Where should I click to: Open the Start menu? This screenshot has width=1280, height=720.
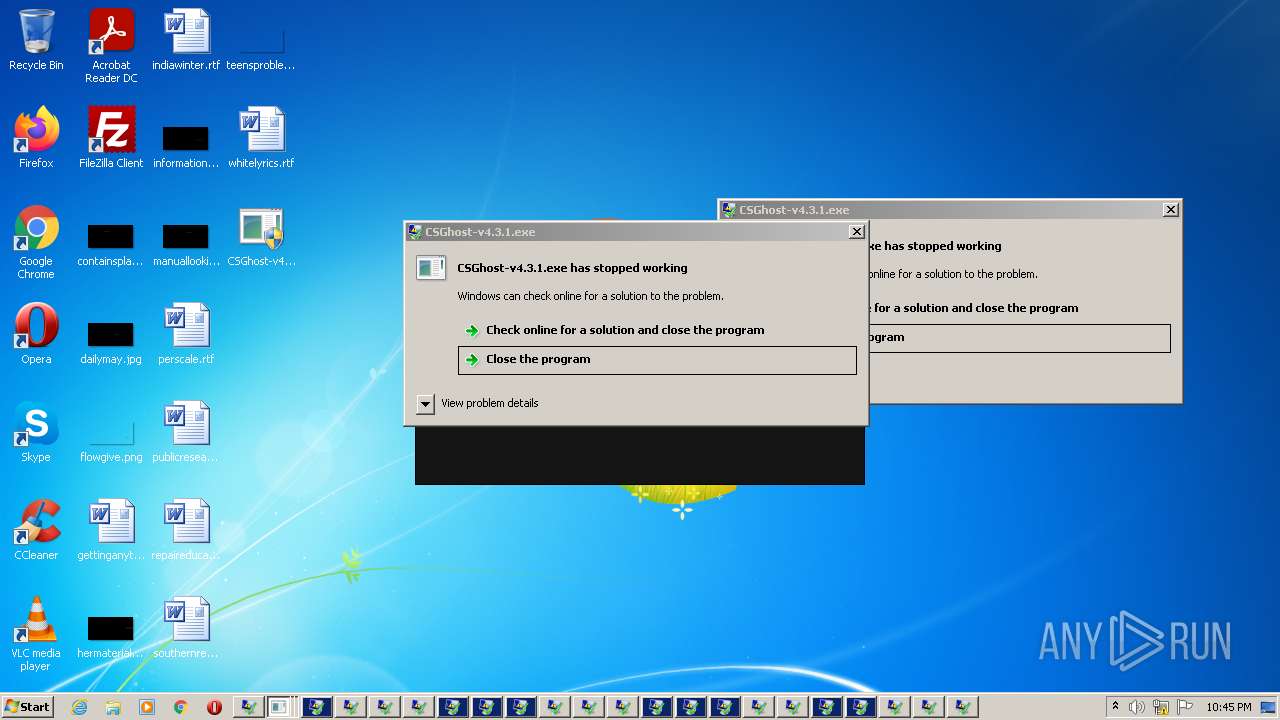click(x=27, y=707)
